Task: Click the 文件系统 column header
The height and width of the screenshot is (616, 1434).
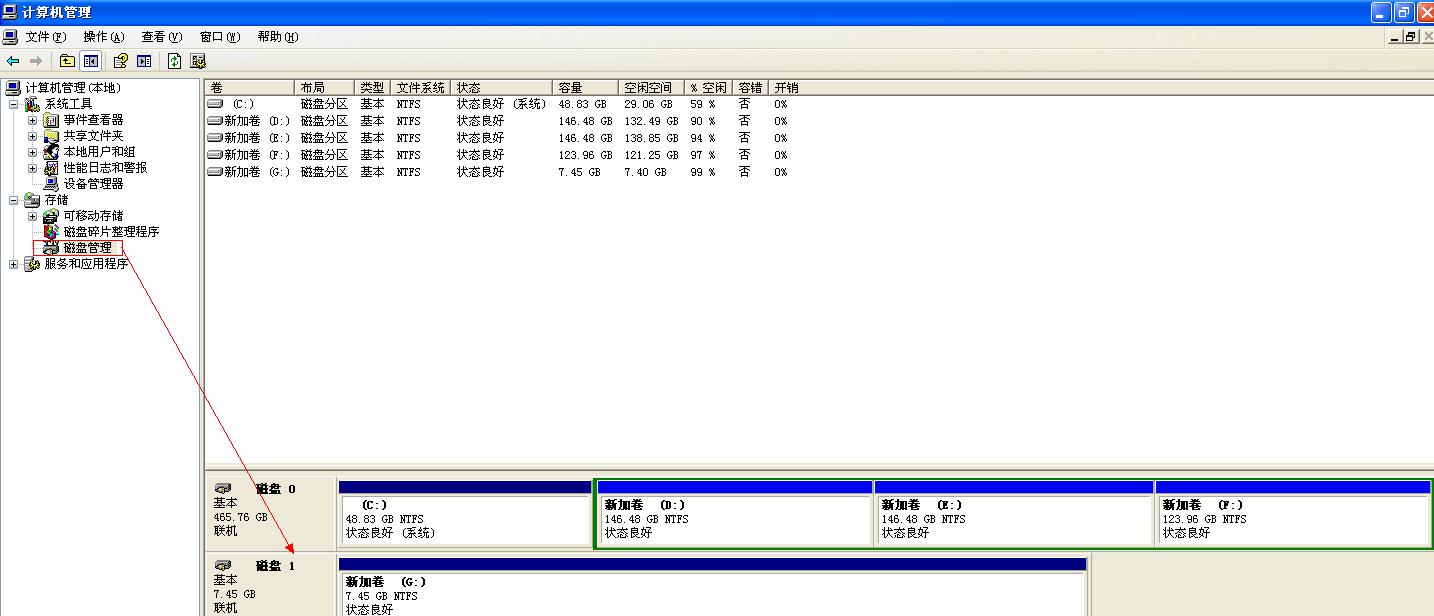Action: (x=420, y=88)
